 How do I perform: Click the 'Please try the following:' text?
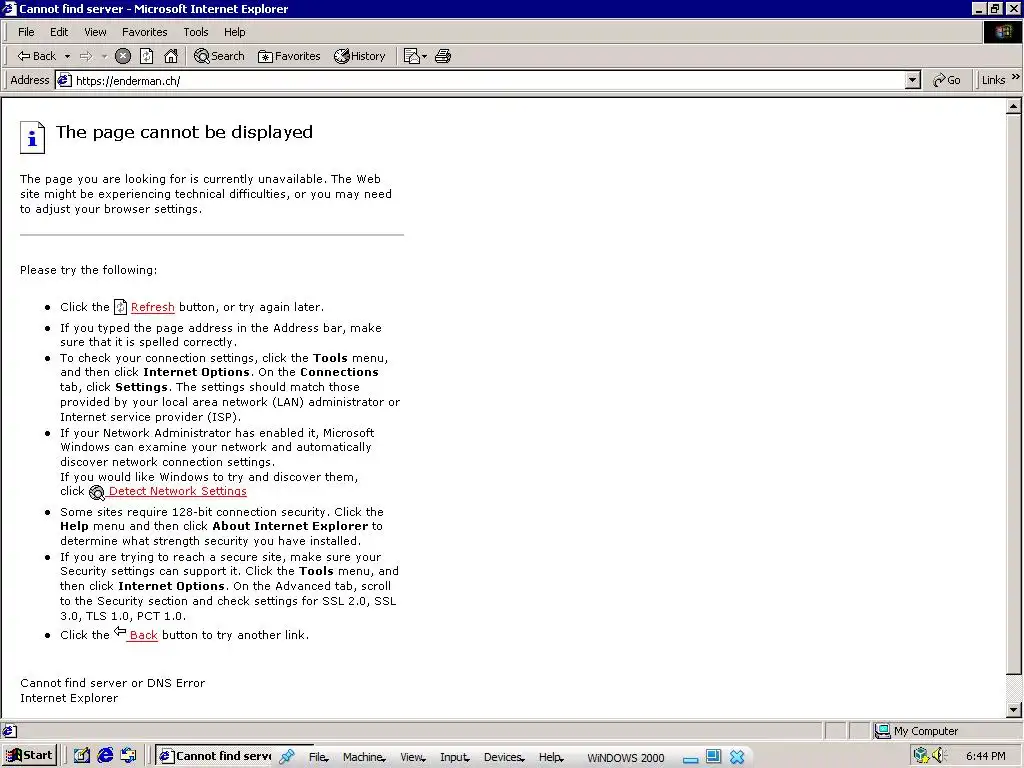click(88, 270)
